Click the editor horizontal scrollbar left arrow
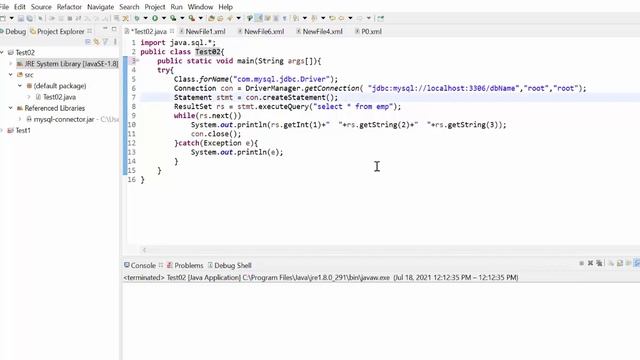The width and height of the screenshot is (640, 360). tap(144, 250)
